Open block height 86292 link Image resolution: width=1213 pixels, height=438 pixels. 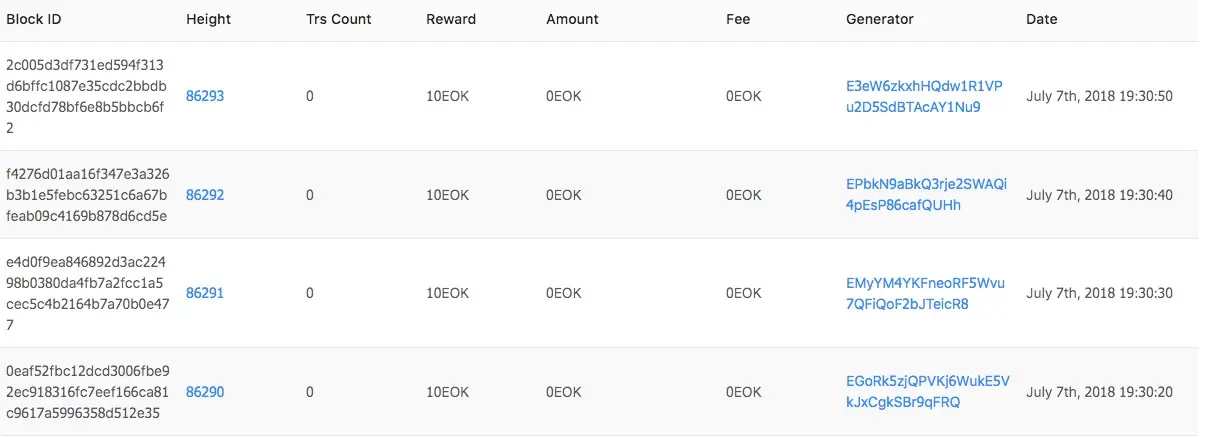pyautogui.click(x=205, y=195)
